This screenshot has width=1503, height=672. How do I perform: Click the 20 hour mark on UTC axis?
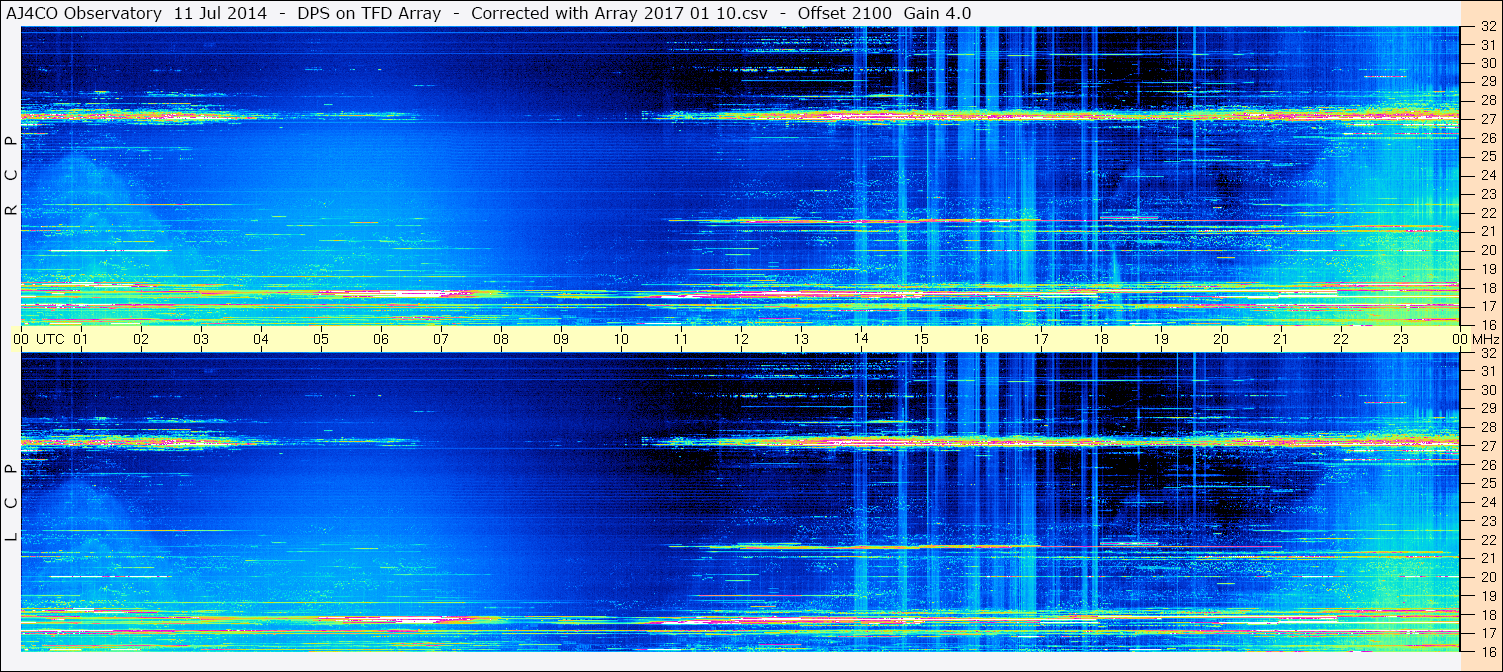click(1221, 339)
